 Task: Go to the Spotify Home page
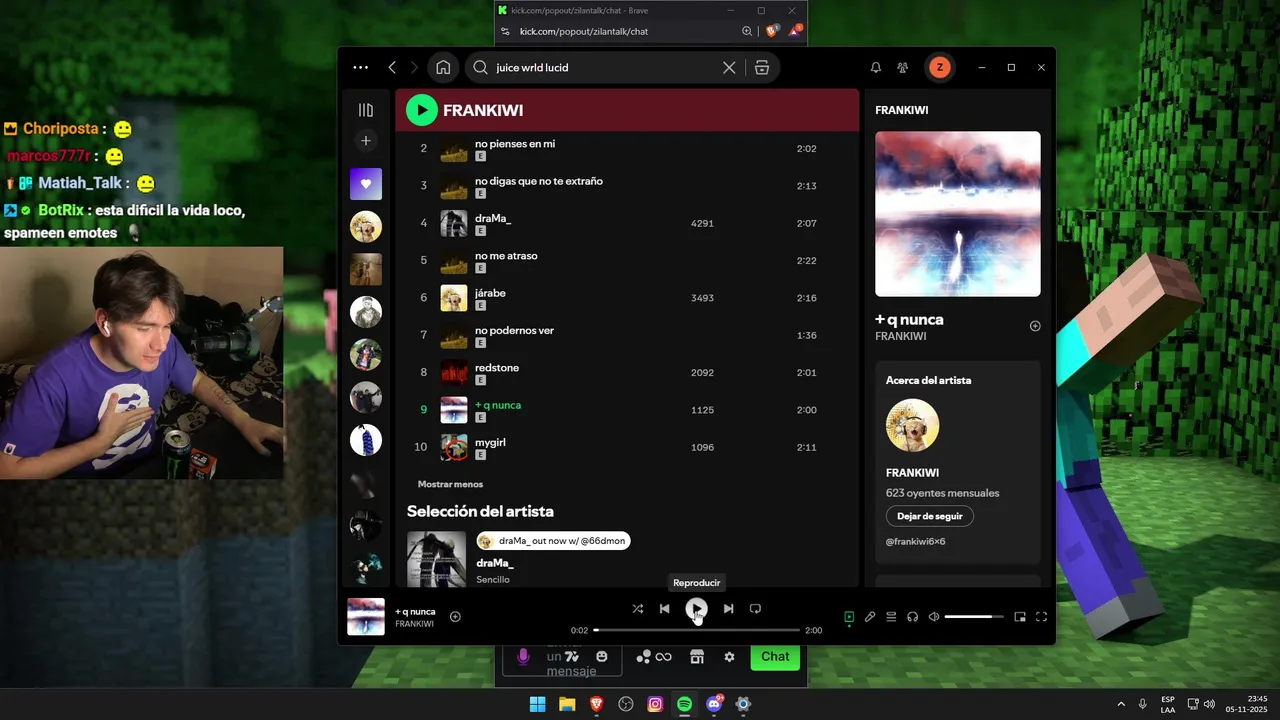[443, 67]
